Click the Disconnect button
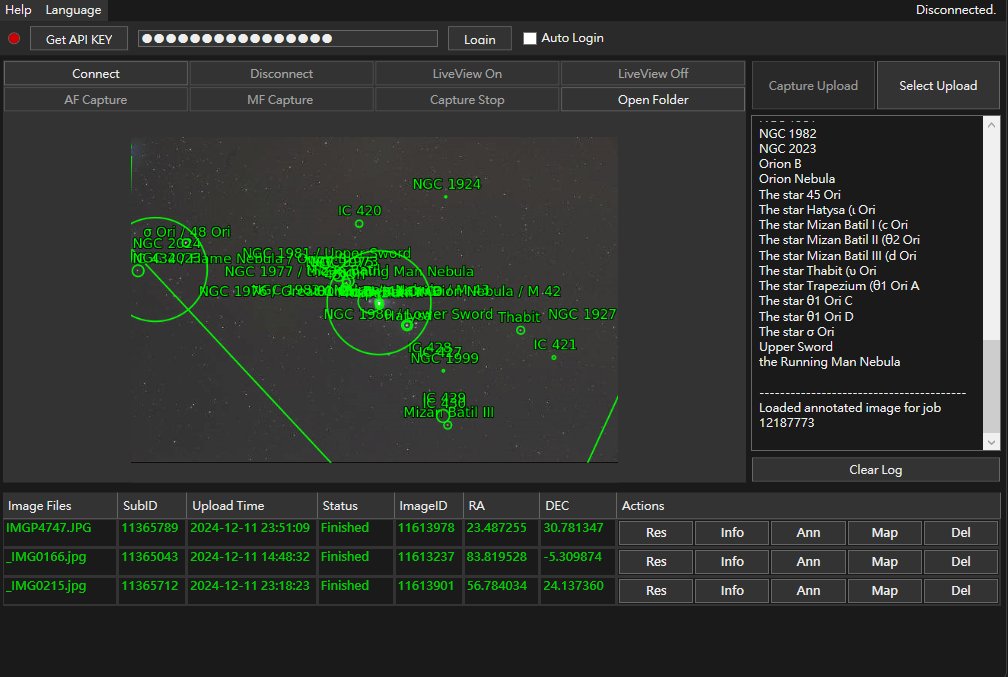The image size is (1008, 677). coord(282,73)
